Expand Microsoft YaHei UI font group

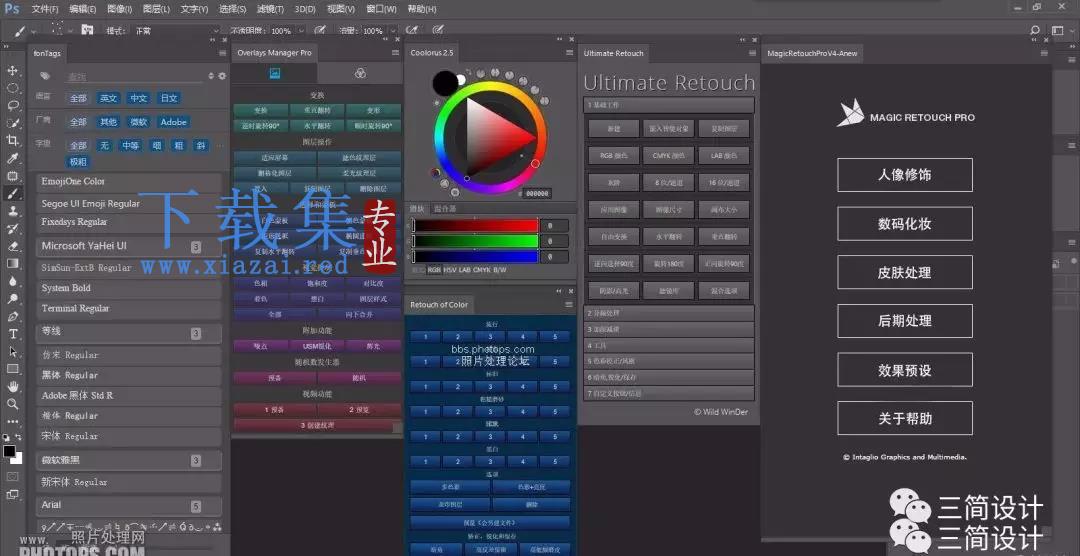pos(129,246)
